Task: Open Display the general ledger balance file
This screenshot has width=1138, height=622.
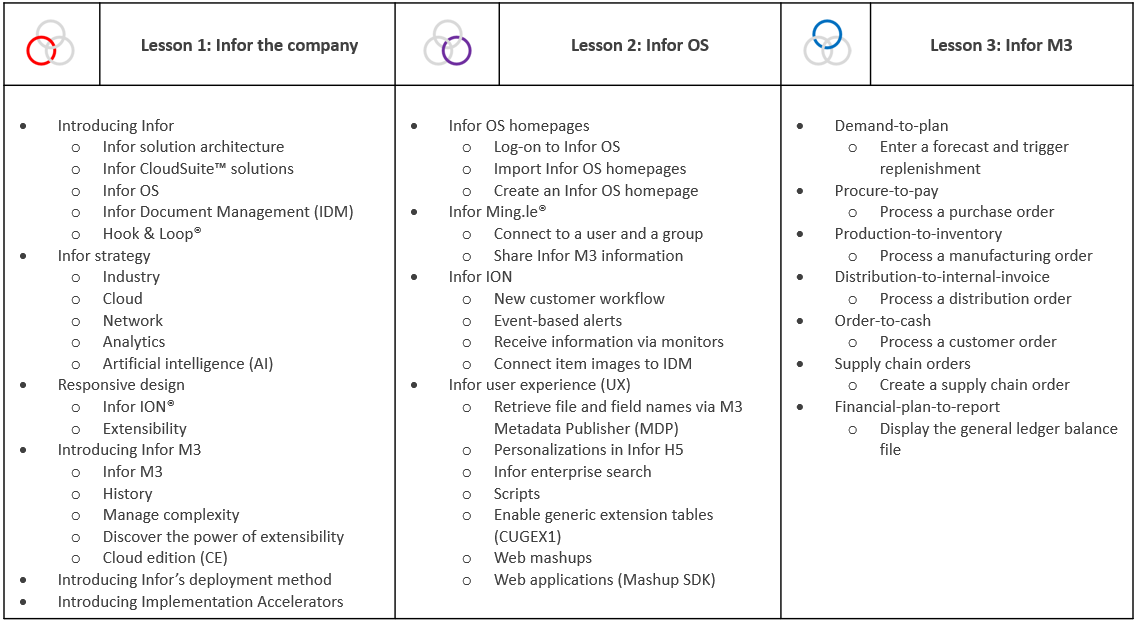Action: (x=998, y=439)
